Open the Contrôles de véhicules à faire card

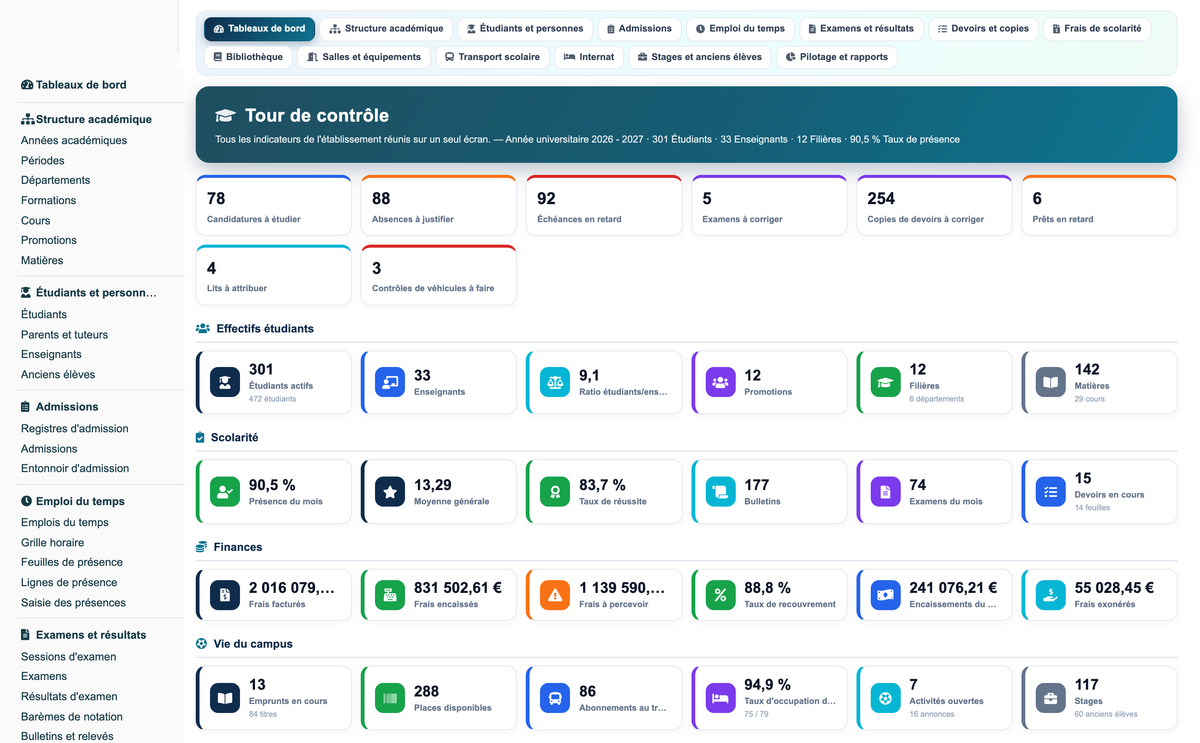click(x=438, y=275)
